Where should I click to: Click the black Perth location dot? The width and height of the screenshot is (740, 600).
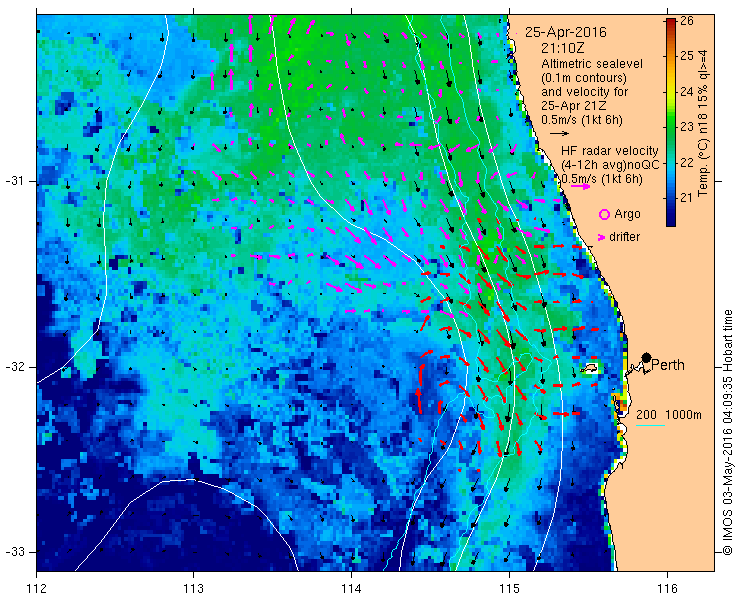[x=647, y=357]
